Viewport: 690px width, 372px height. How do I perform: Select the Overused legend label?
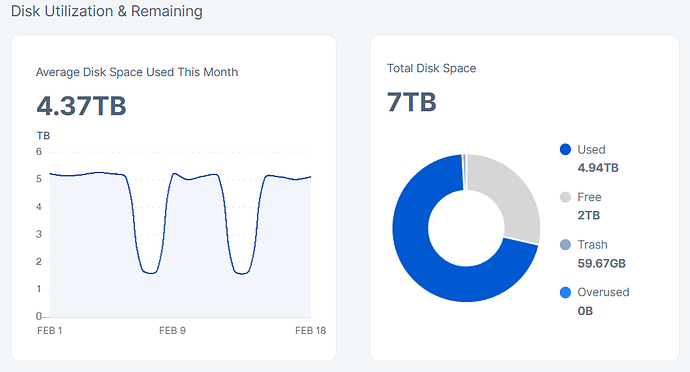[603, 292]
